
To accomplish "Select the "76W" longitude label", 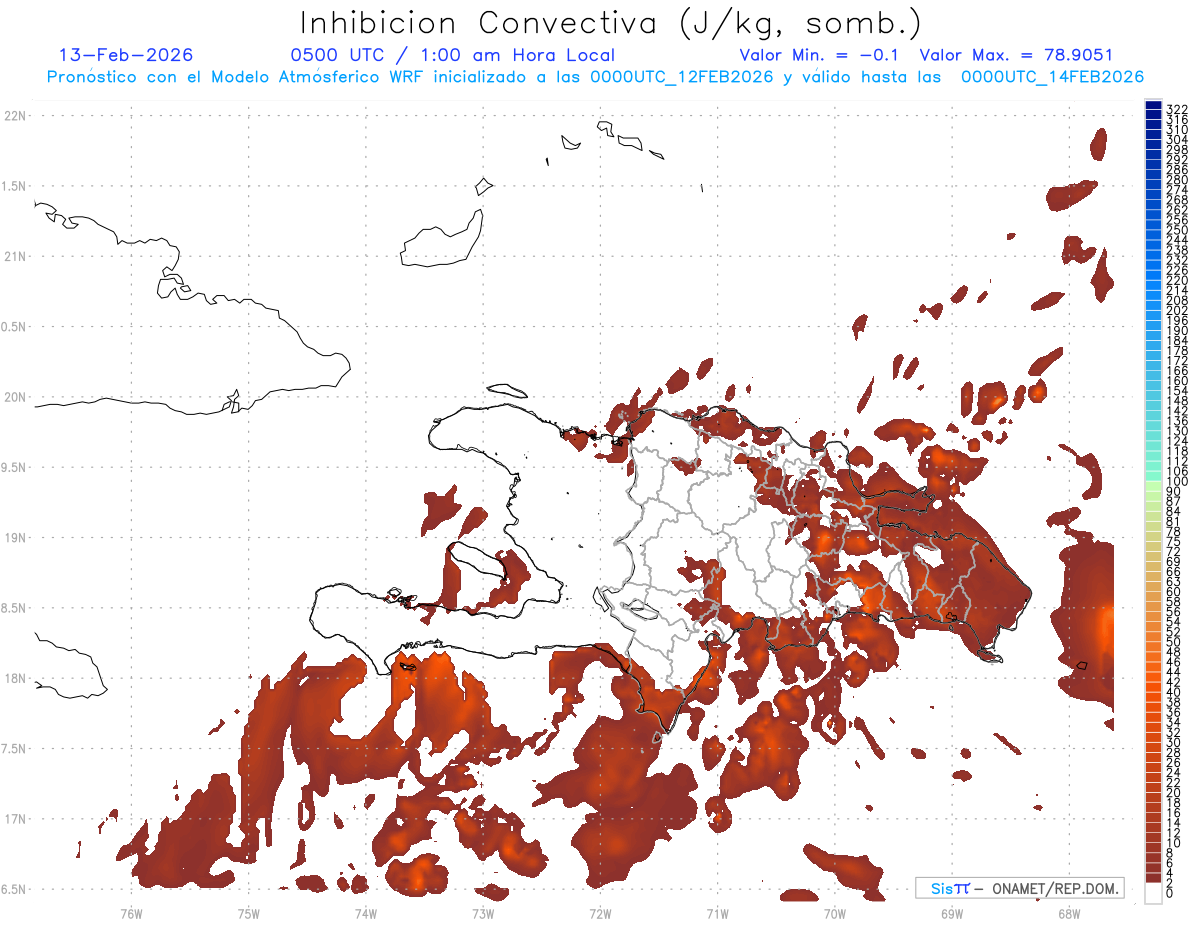I will [131, 913].
